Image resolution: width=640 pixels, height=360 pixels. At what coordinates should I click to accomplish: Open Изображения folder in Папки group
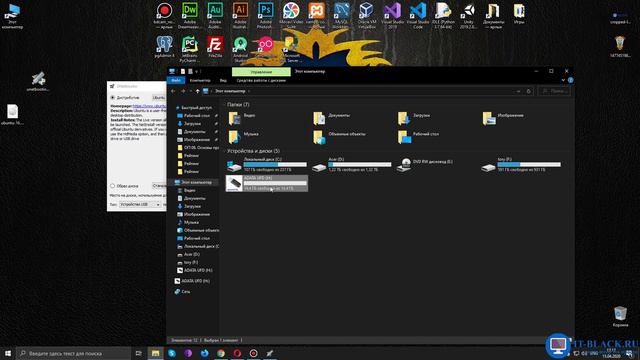pyautogui.click(x=502, y=118)
